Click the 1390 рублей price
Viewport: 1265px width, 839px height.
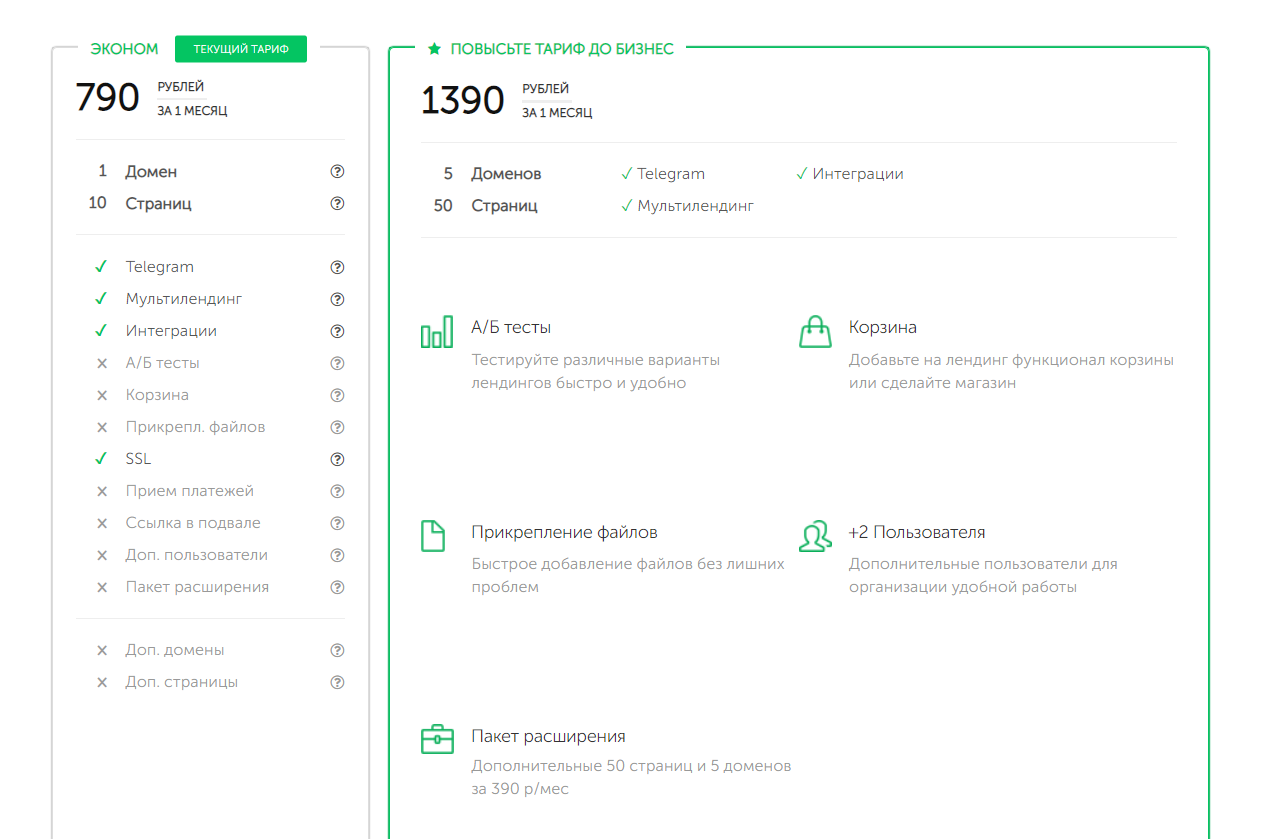tap(463, 101)
